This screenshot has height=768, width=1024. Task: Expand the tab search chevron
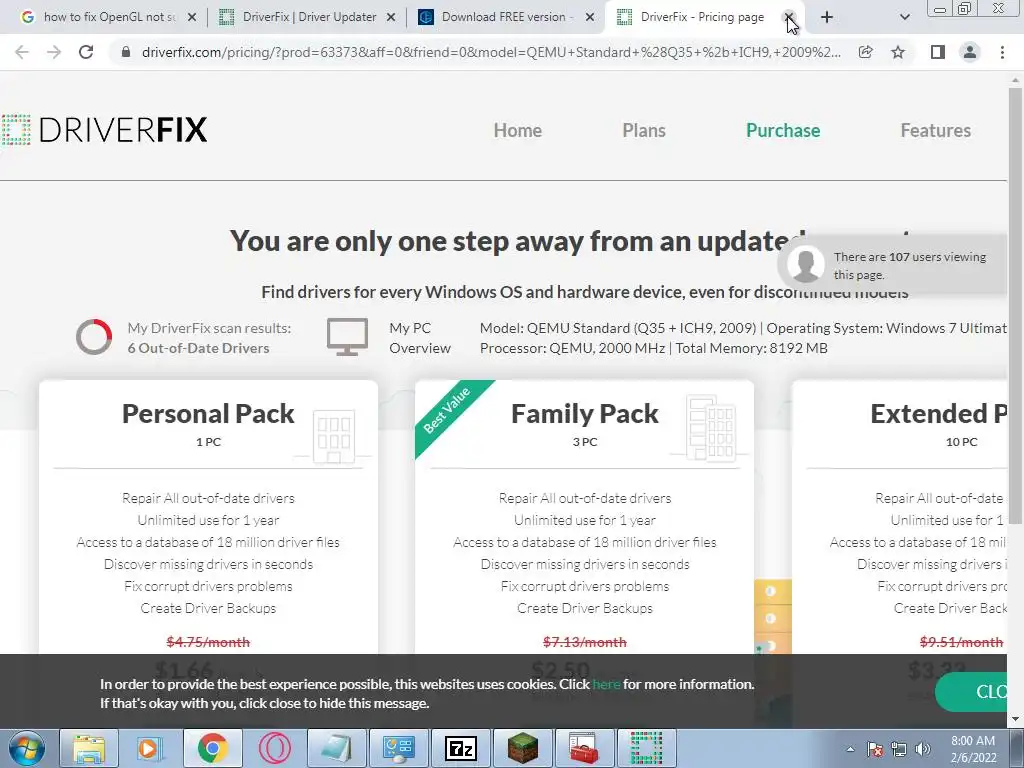click(904, 17)
